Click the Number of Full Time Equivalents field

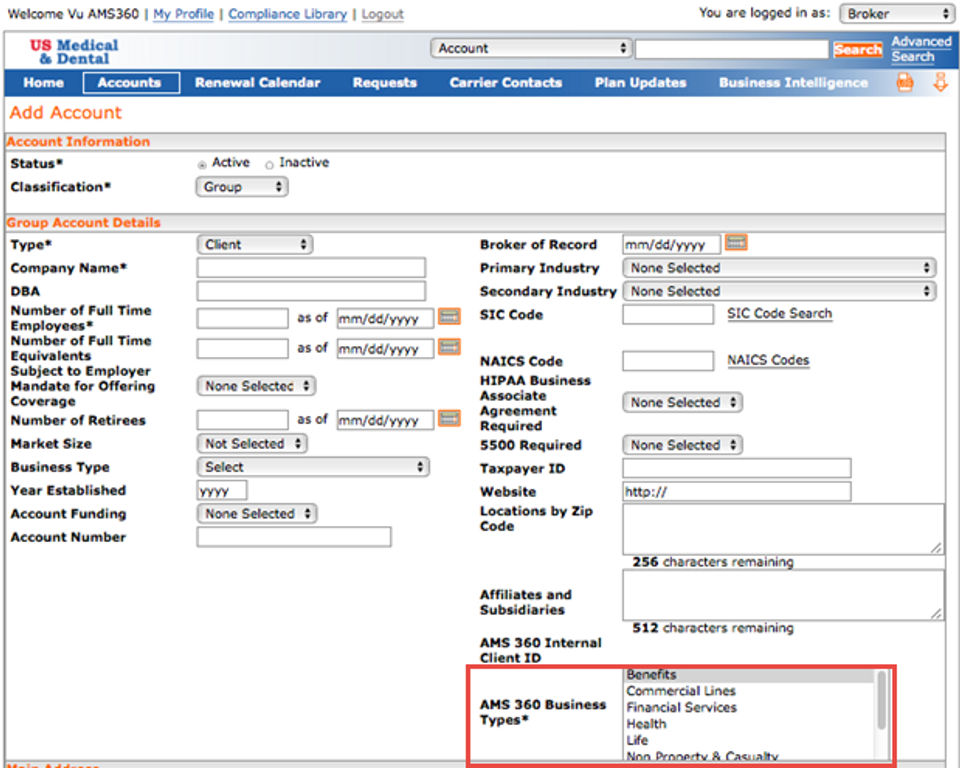coord(242,348)
